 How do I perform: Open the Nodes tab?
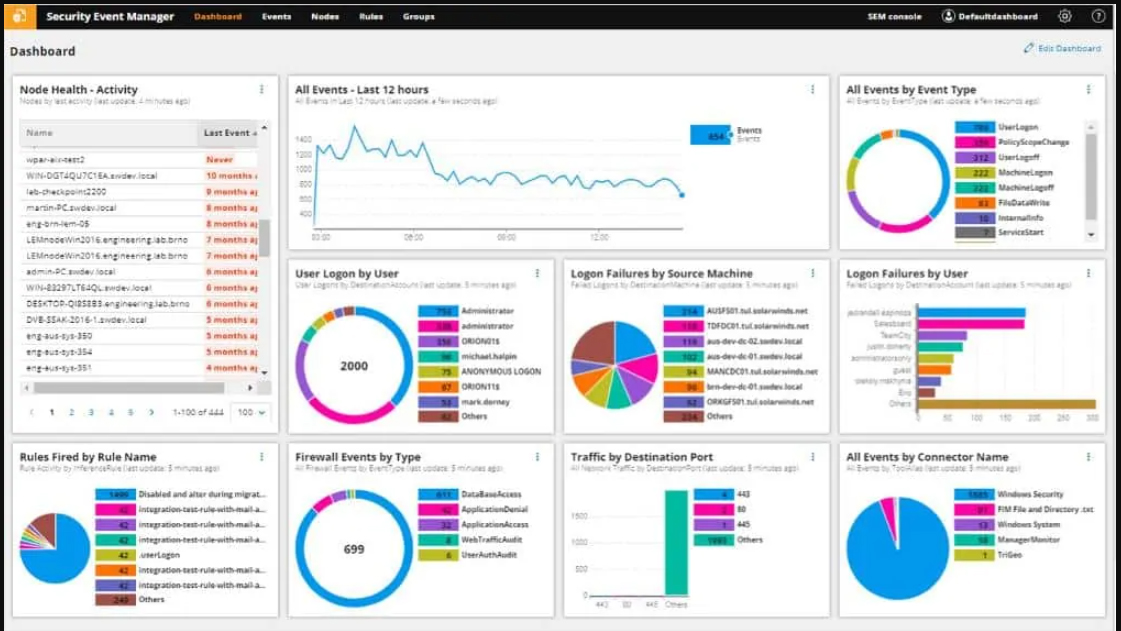(x=325, y=16)
